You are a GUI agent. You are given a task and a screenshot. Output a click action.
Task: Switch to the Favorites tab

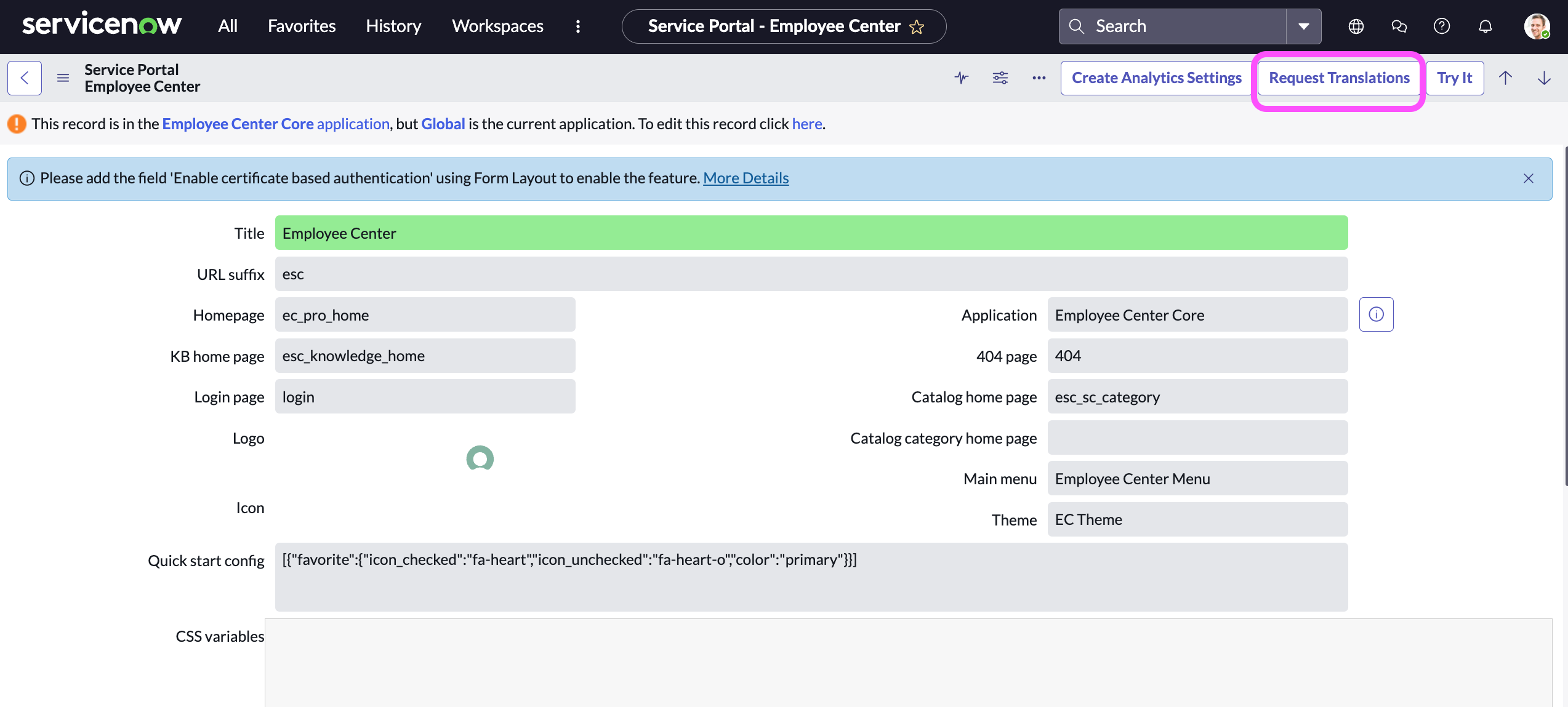pos(301,26)
